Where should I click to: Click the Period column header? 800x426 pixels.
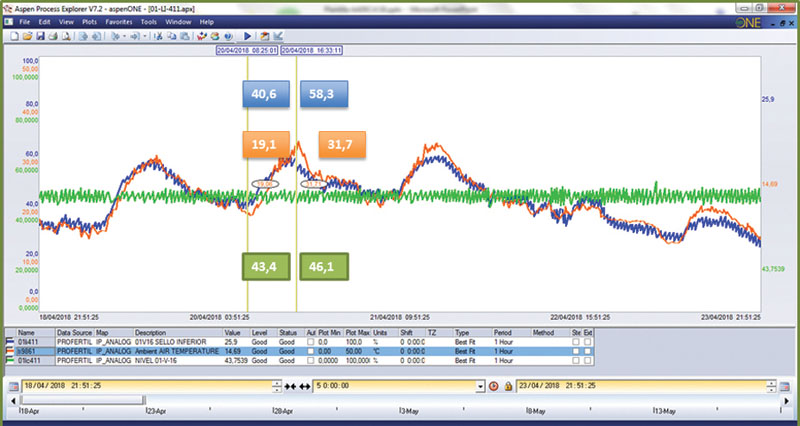click(511, 333)
